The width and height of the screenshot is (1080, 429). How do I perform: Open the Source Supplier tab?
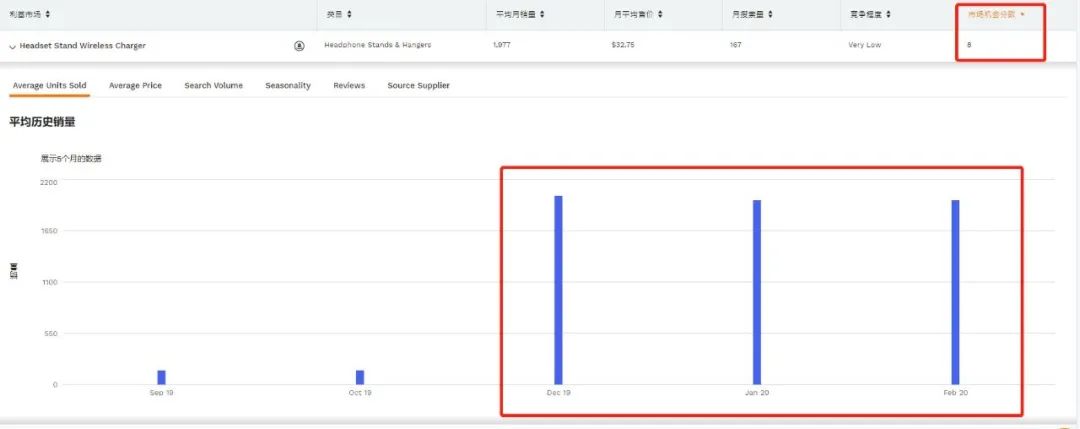point(418,85)
